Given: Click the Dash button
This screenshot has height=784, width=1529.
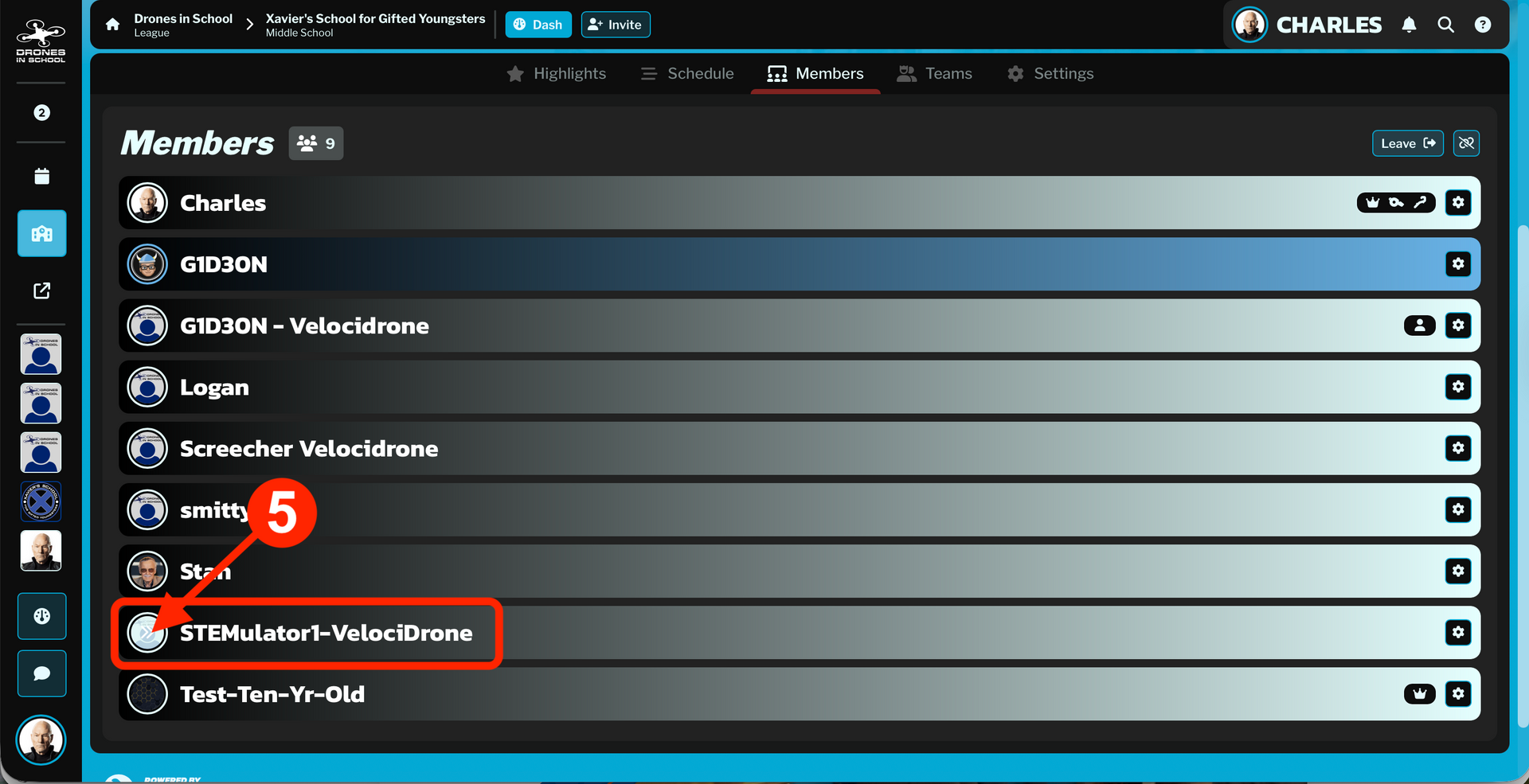Looking at the screenshot, I should click(538, 25).
